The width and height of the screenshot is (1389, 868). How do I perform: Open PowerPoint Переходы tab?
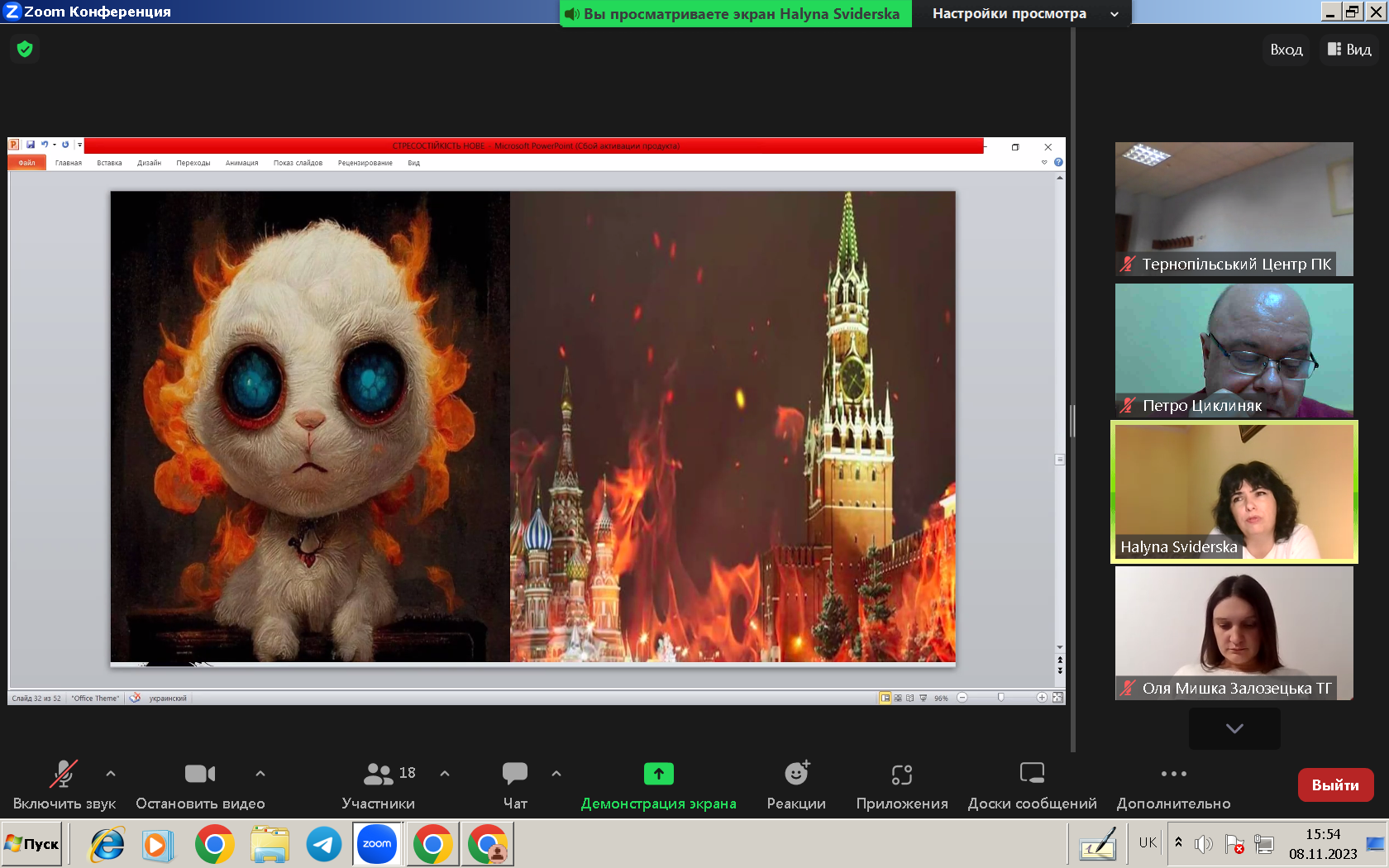(193, 163)
